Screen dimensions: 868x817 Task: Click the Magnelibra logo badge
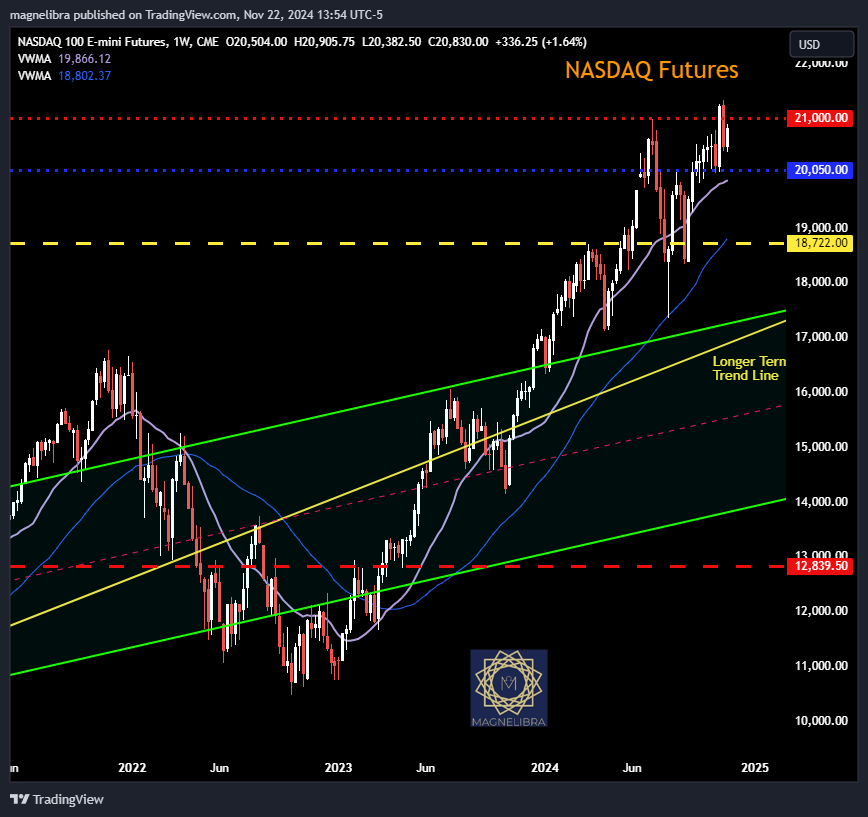click(x=509, y=688)
